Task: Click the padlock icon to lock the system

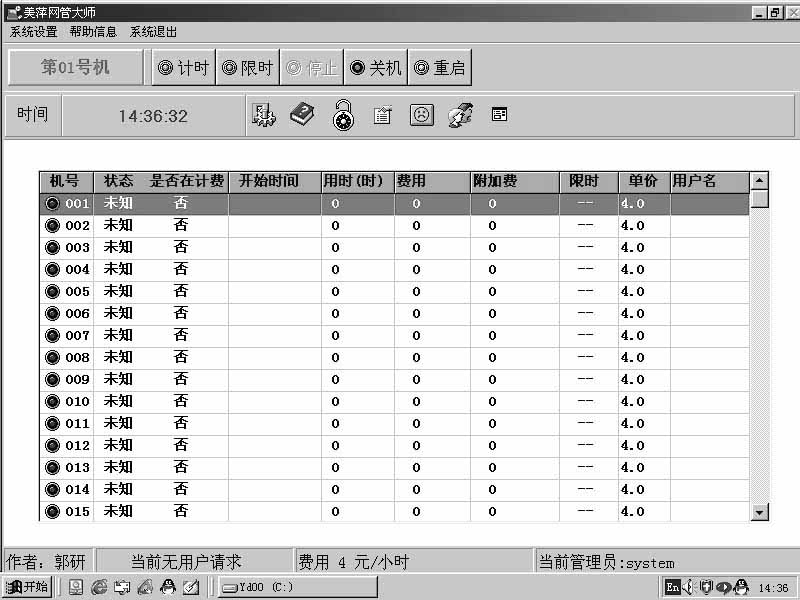Action: click(341, 114)
